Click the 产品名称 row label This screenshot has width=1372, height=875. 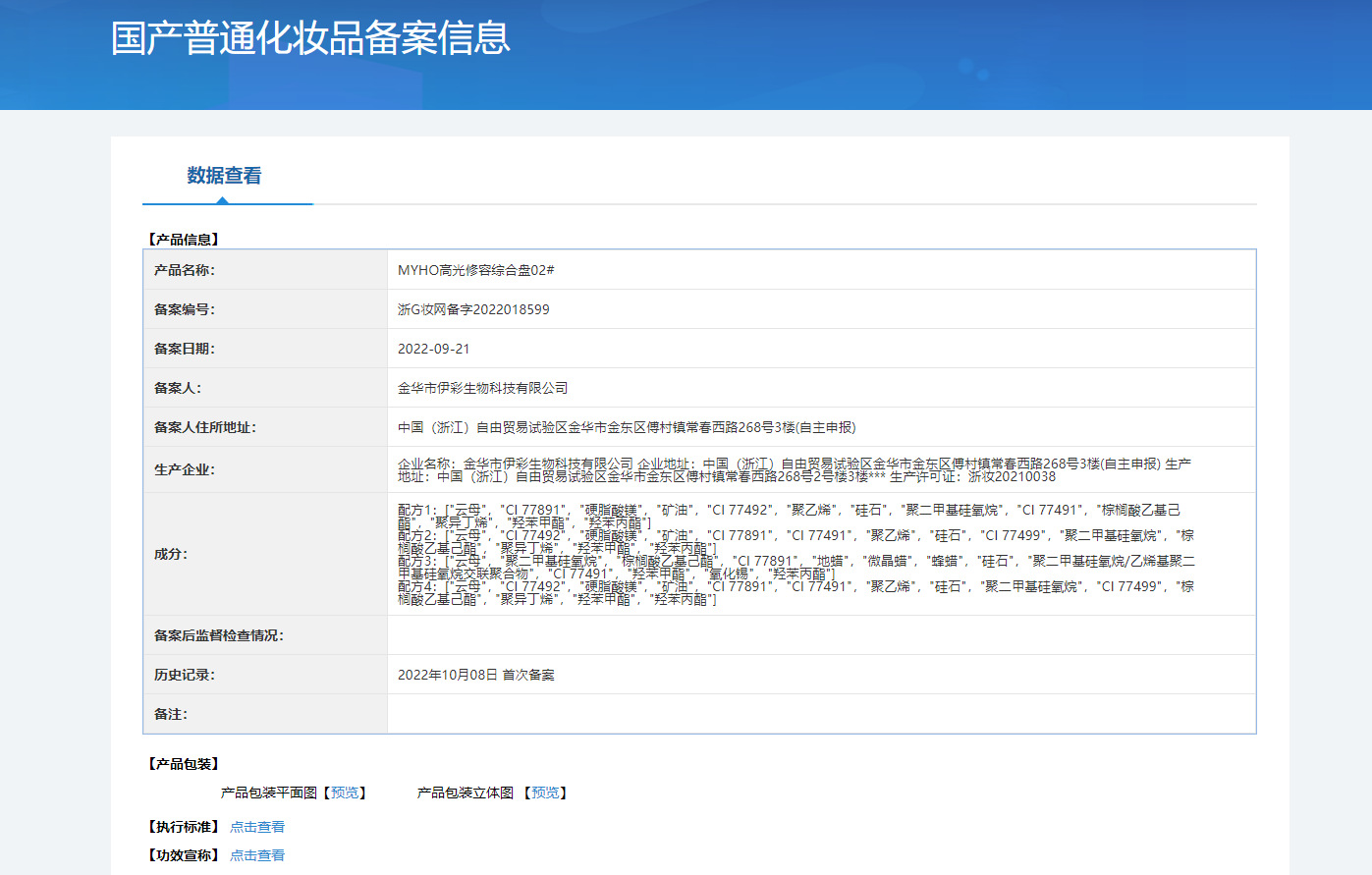pyautogui.click(x=185, y=270)
